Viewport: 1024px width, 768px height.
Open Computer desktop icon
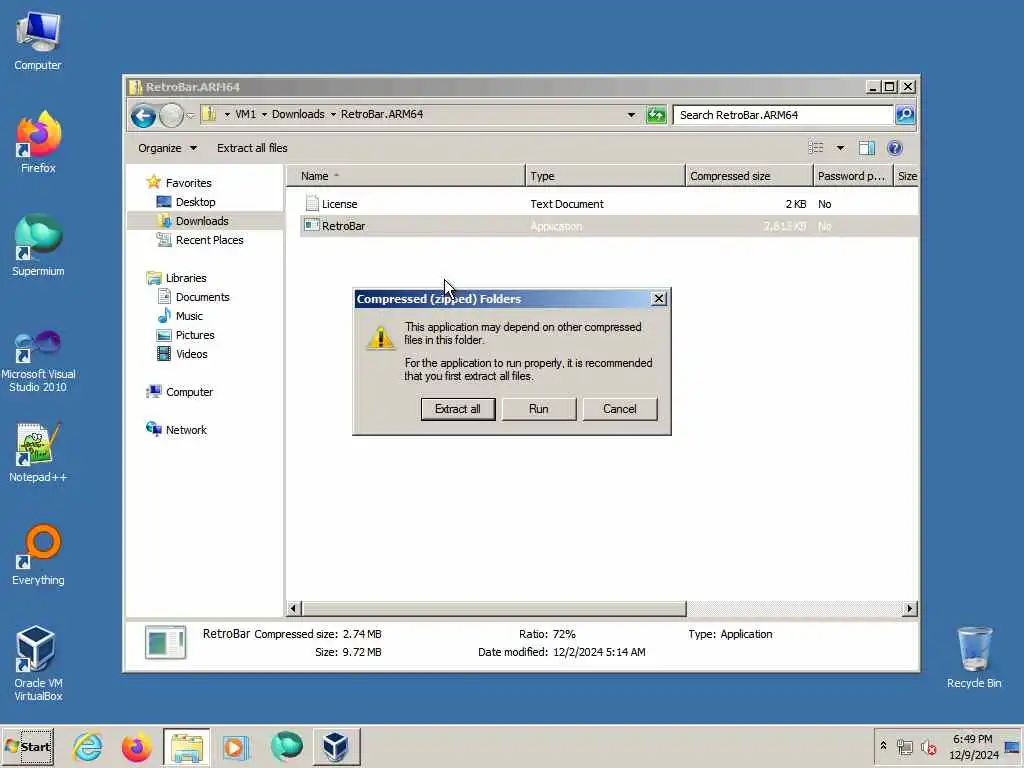coord(38,41)
